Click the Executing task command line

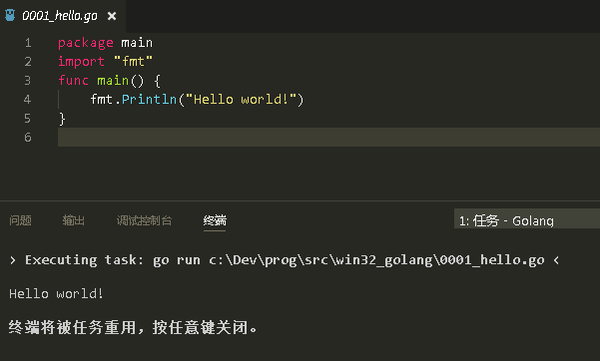point(284,260)
